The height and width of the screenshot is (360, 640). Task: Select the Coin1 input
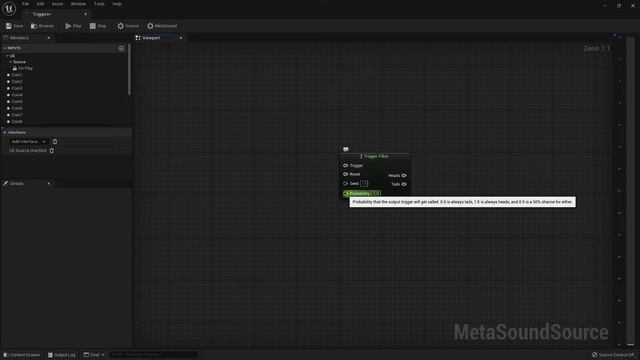tap(17, 75)
